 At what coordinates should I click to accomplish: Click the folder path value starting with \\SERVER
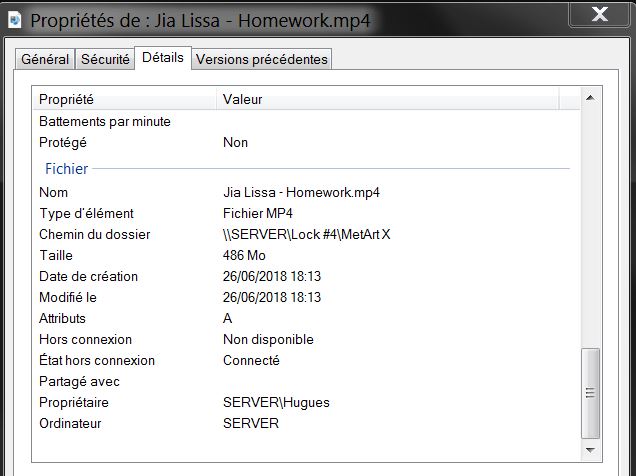(x=307, y=234)
